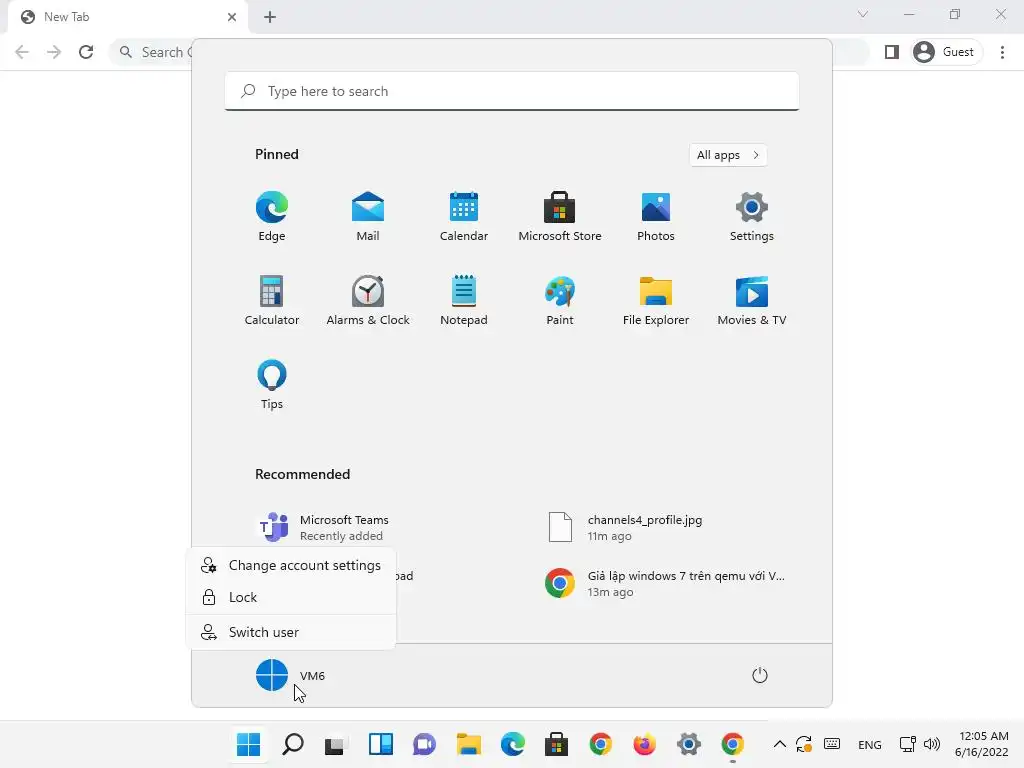The width and height of the screenshot is (1024, 768).
Task: Open the Giả lập windows 7 Chrome recommendation
Action: [665, 583]
